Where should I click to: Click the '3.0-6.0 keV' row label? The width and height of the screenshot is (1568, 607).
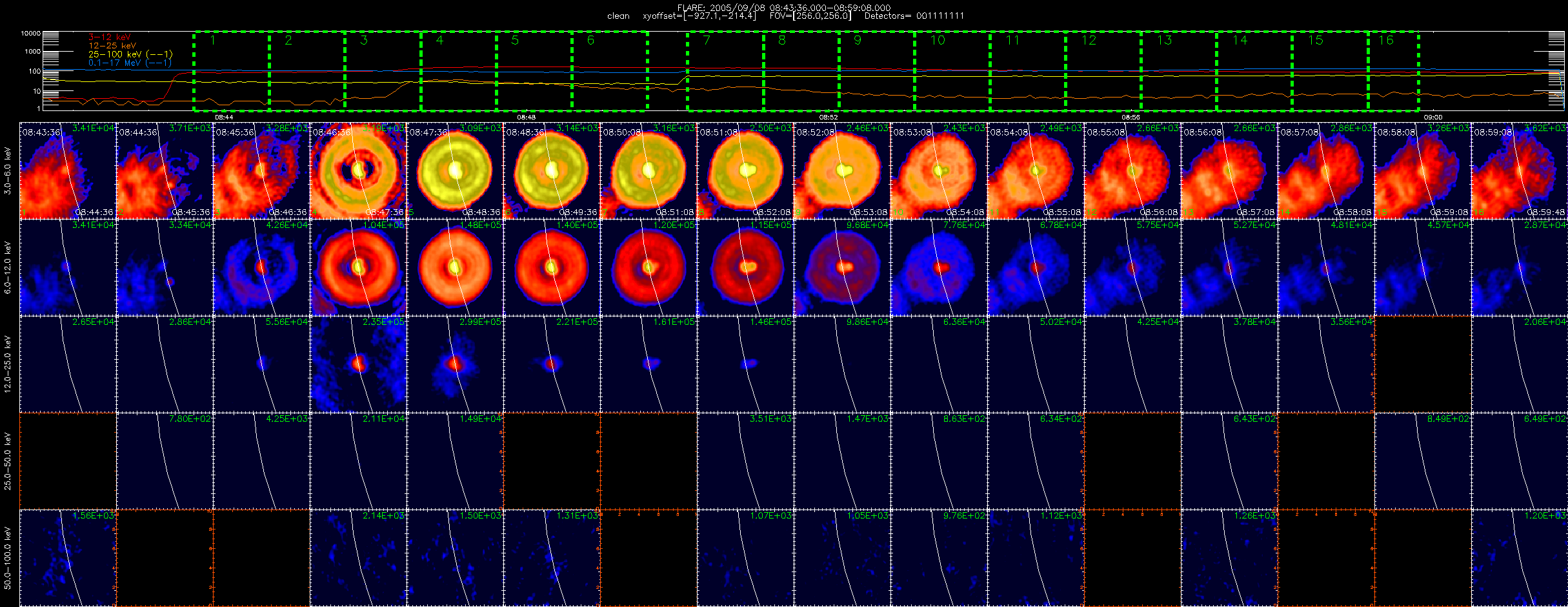point(8,170)
